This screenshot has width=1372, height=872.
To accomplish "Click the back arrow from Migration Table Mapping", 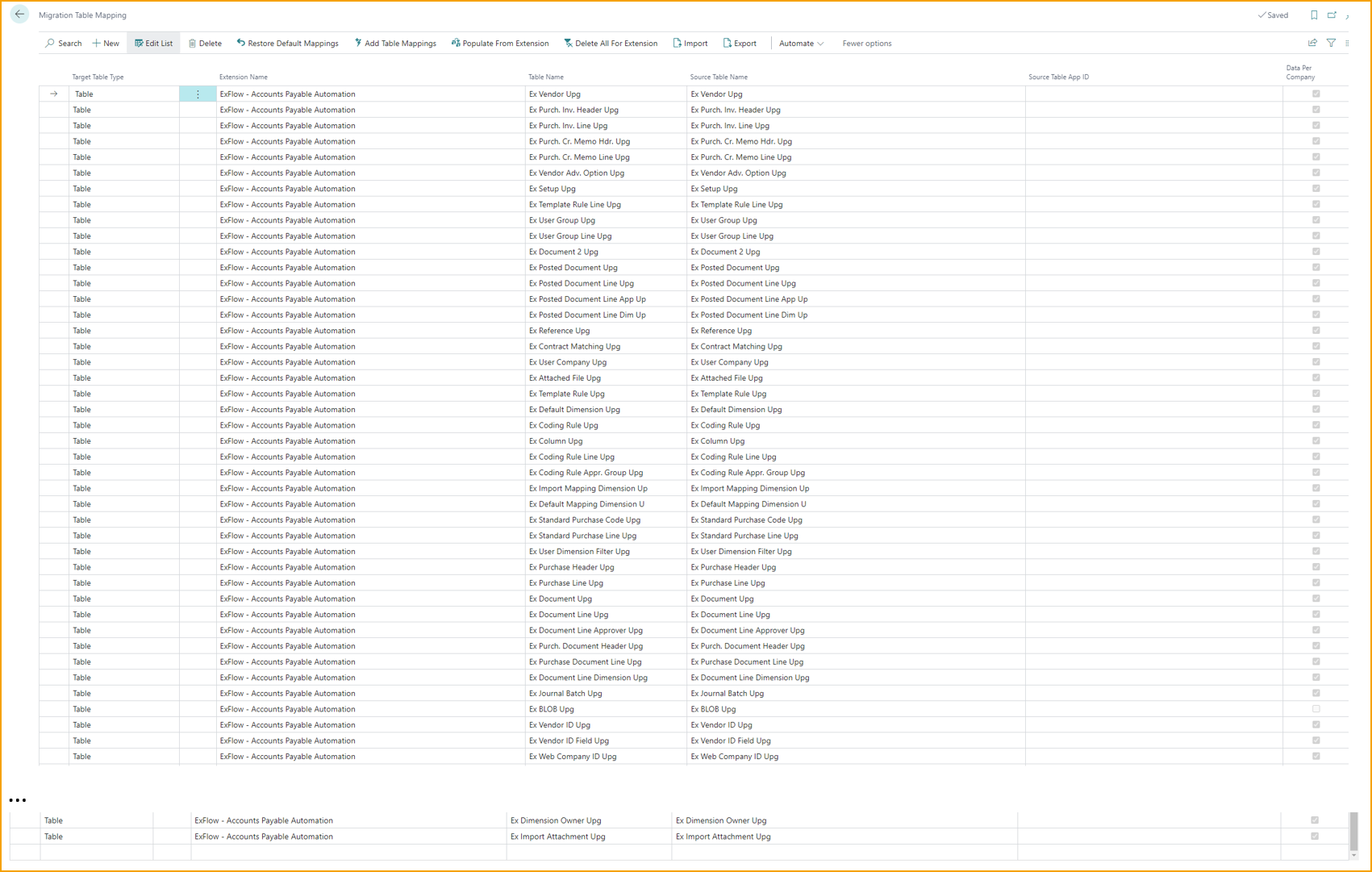I will tap(19, 14).
